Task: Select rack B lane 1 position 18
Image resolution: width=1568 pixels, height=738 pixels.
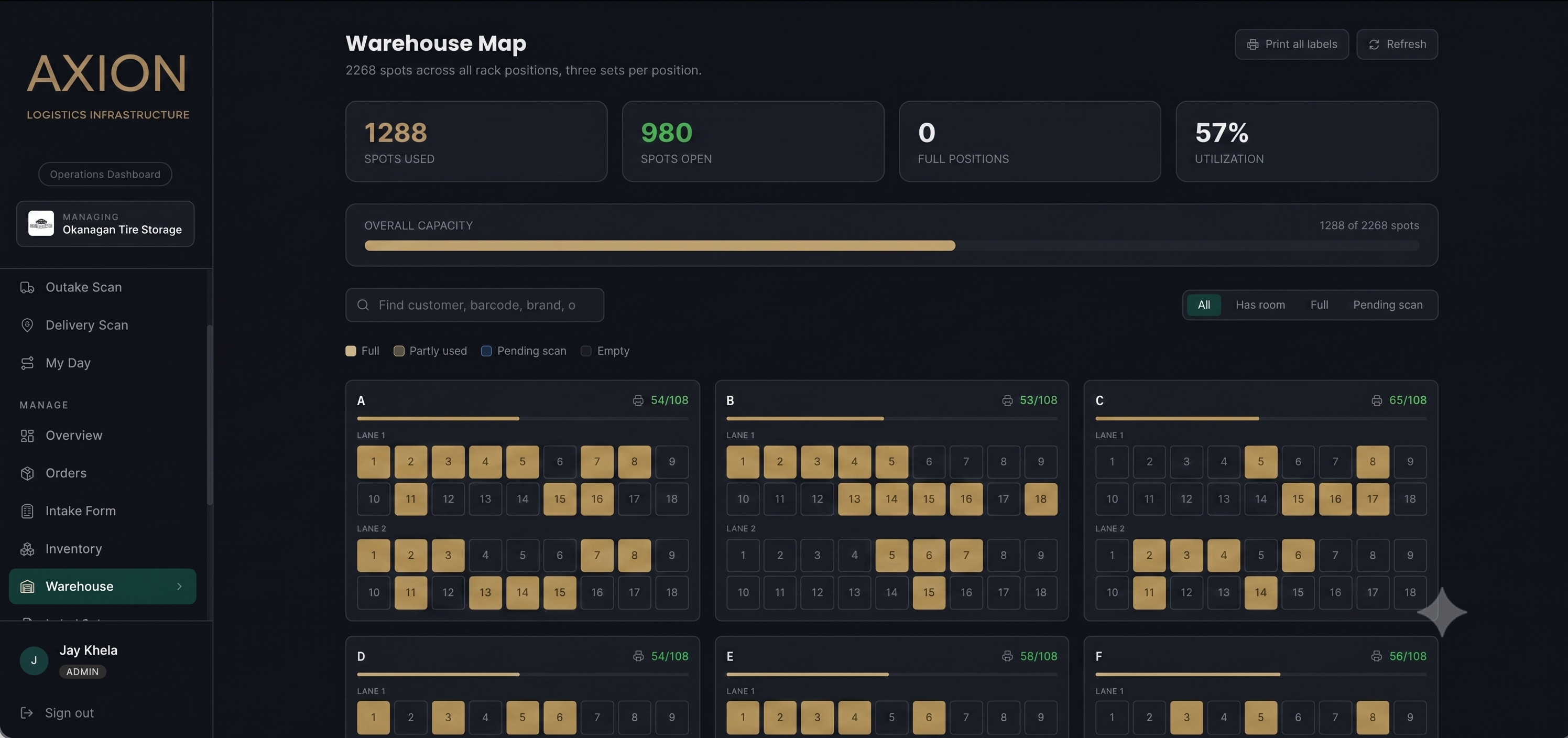Action: [1040, 498]
